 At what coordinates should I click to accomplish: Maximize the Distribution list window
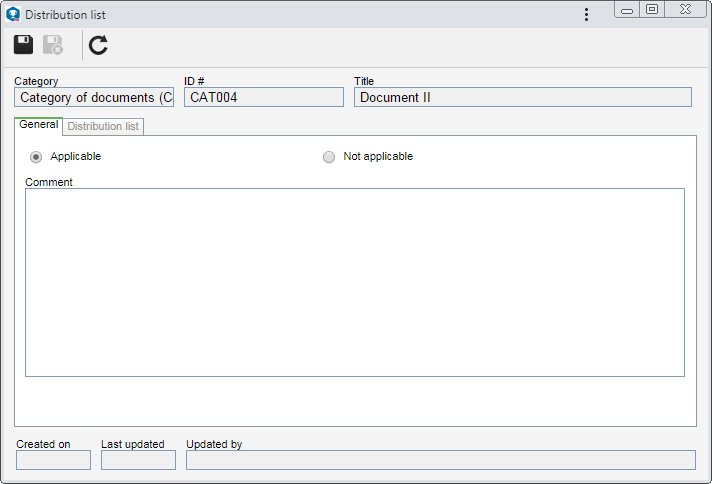point(652,10)
